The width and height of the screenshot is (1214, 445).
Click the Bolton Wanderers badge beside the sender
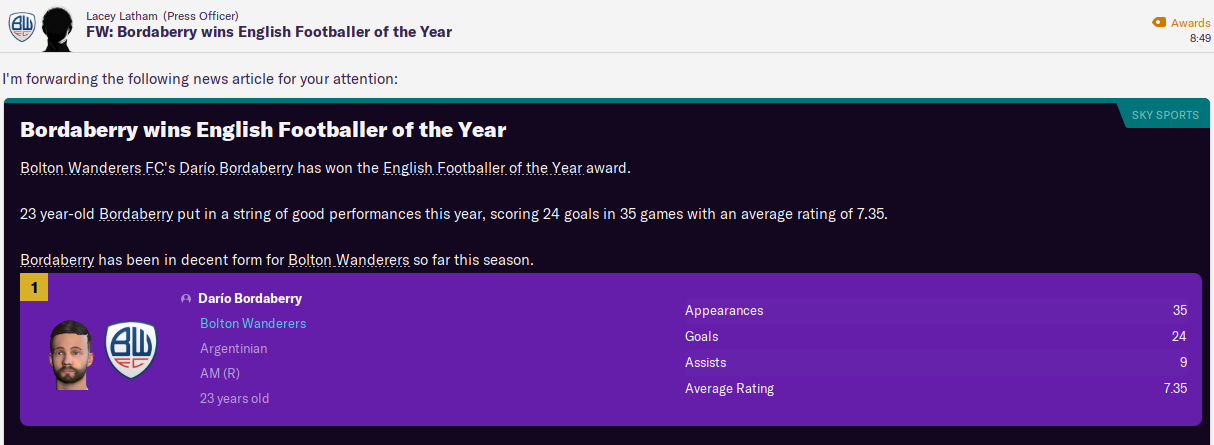[x=22, y=27]
